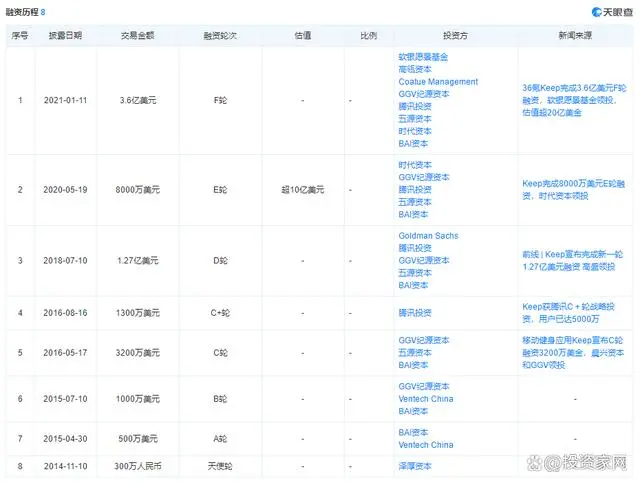Open GGV纪源资本 link in the D轮 row

(x=424, y=260)
